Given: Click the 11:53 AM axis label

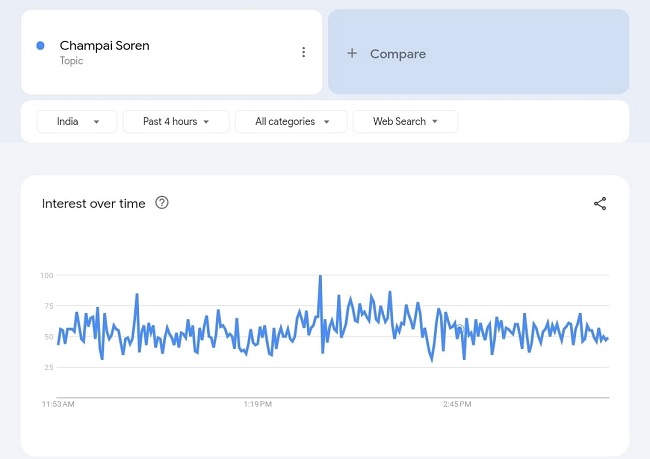Looking at the screenshot, I should 58,405.
